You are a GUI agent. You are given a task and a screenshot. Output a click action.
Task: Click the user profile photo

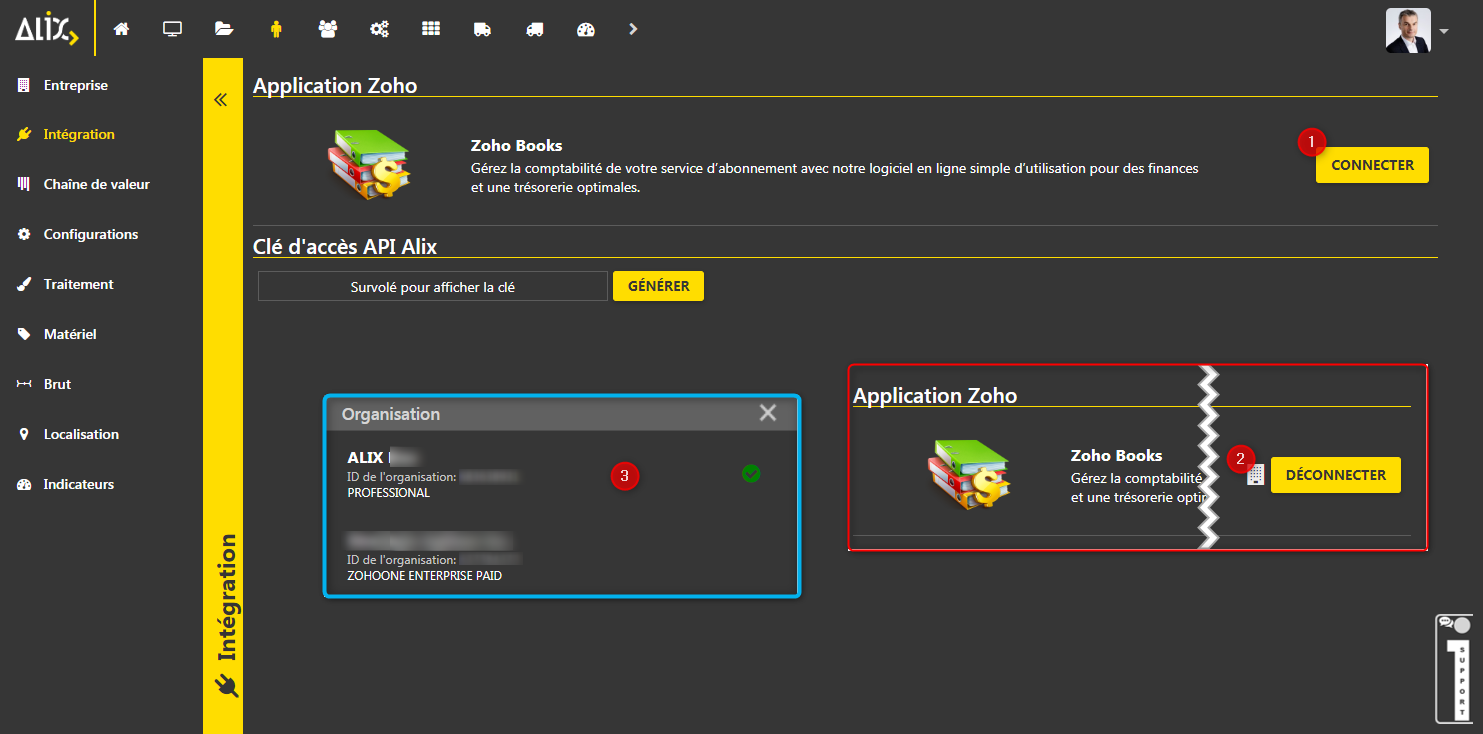click(1408, 30)
